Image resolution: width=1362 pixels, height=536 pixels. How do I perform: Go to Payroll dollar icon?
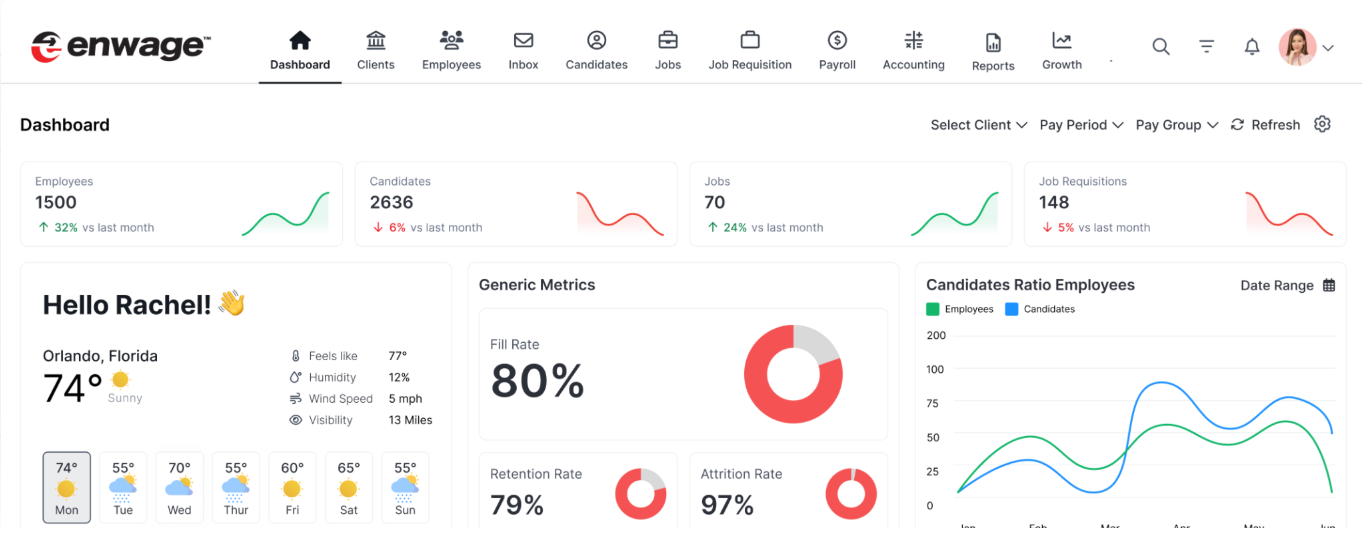pyautogui.click(x=837, y=41)
